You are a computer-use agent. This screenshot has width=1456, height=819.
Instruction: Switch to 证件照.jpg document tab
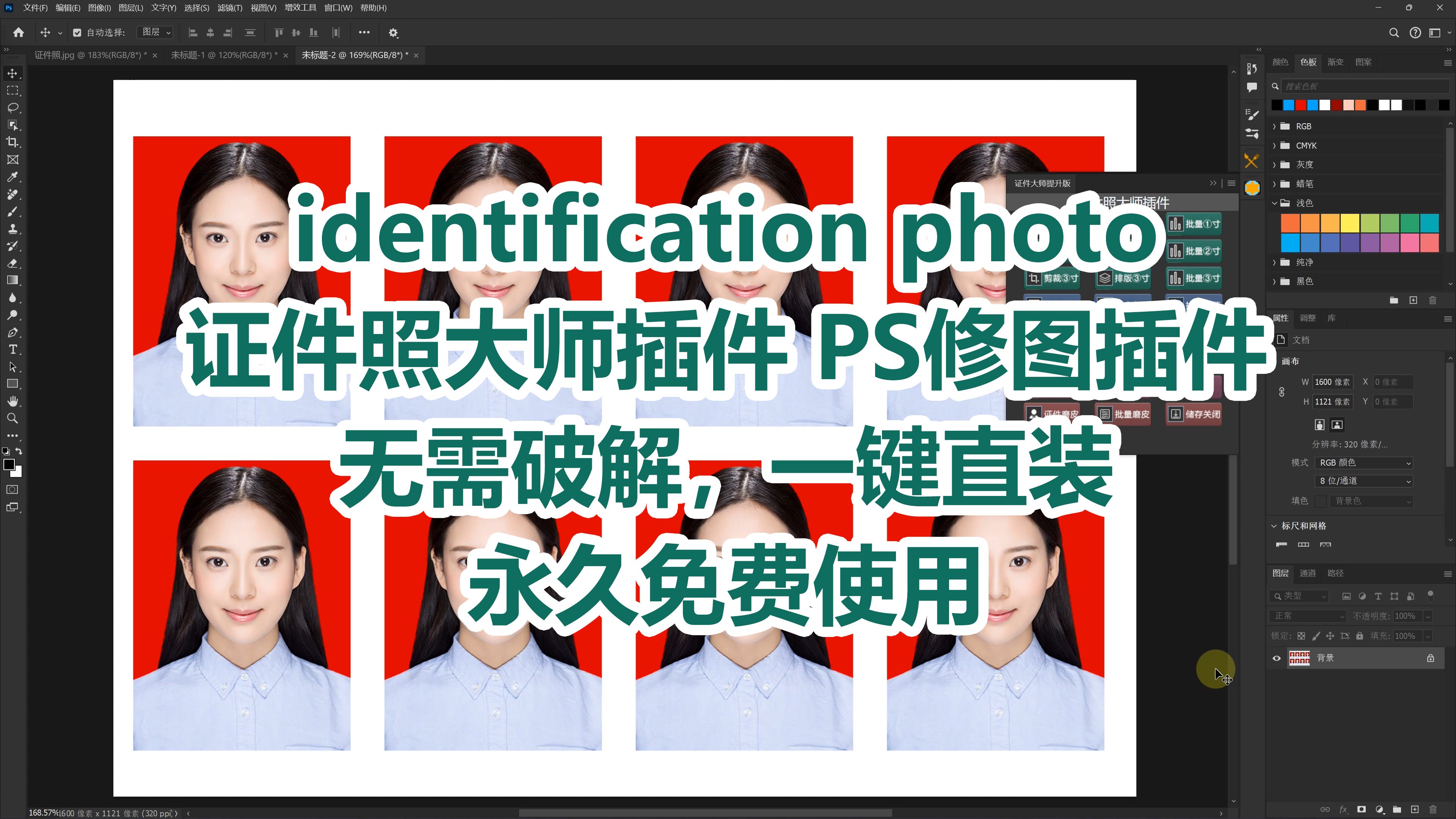coord(91,55)
